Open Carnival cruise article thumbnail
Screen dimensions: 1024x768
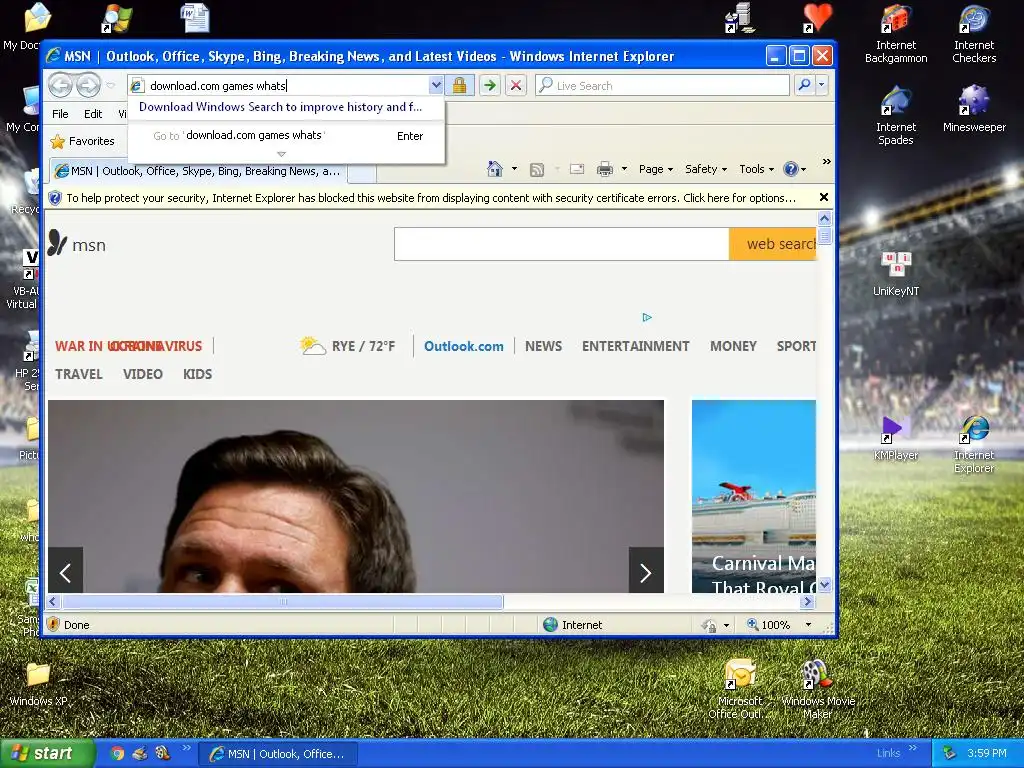point(754,496)
